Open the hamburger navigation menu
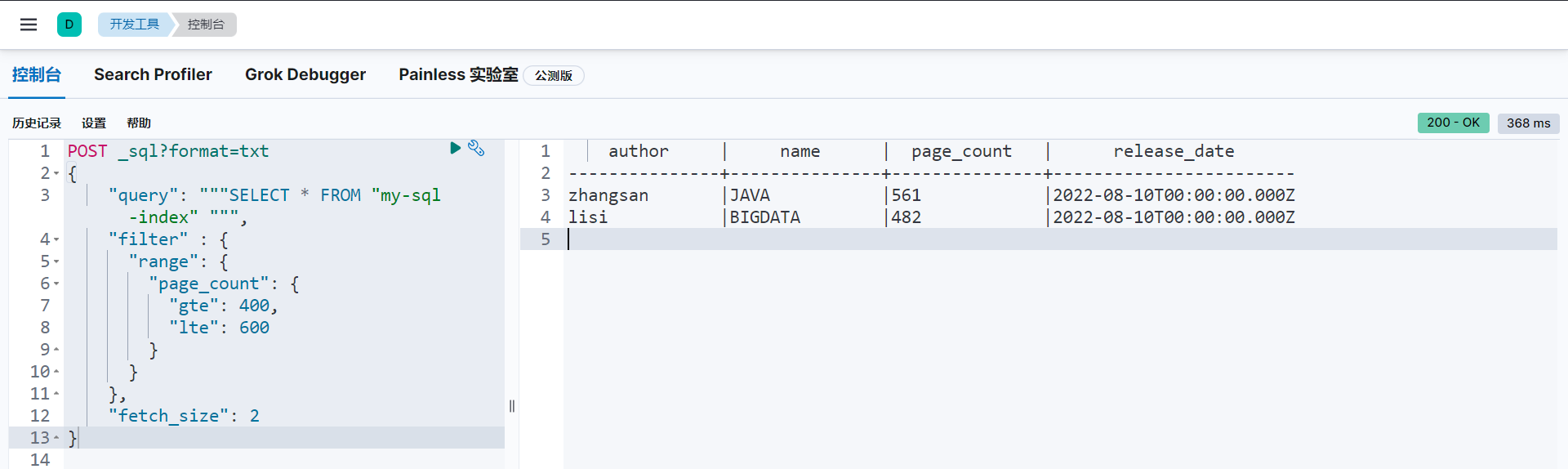Screen dimensions: 1568x469 29,25
